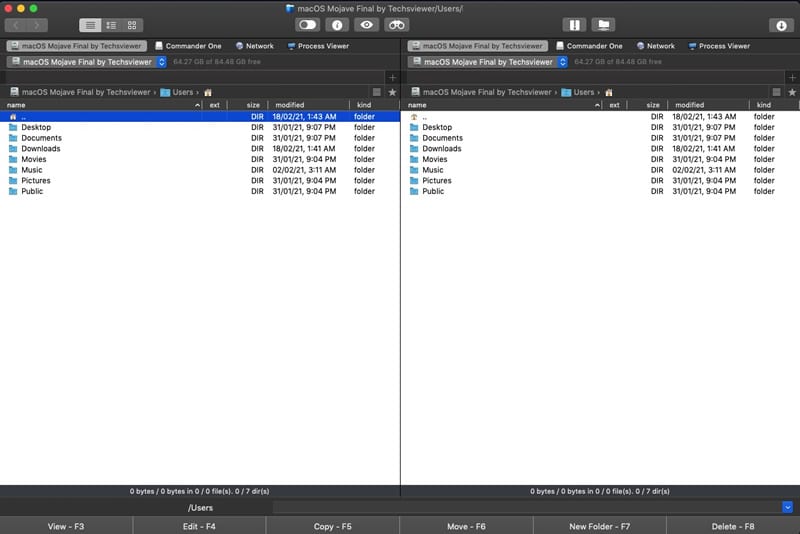Sort right pane by name column
The image size is (800, 534).
click(x=502, y=105)
